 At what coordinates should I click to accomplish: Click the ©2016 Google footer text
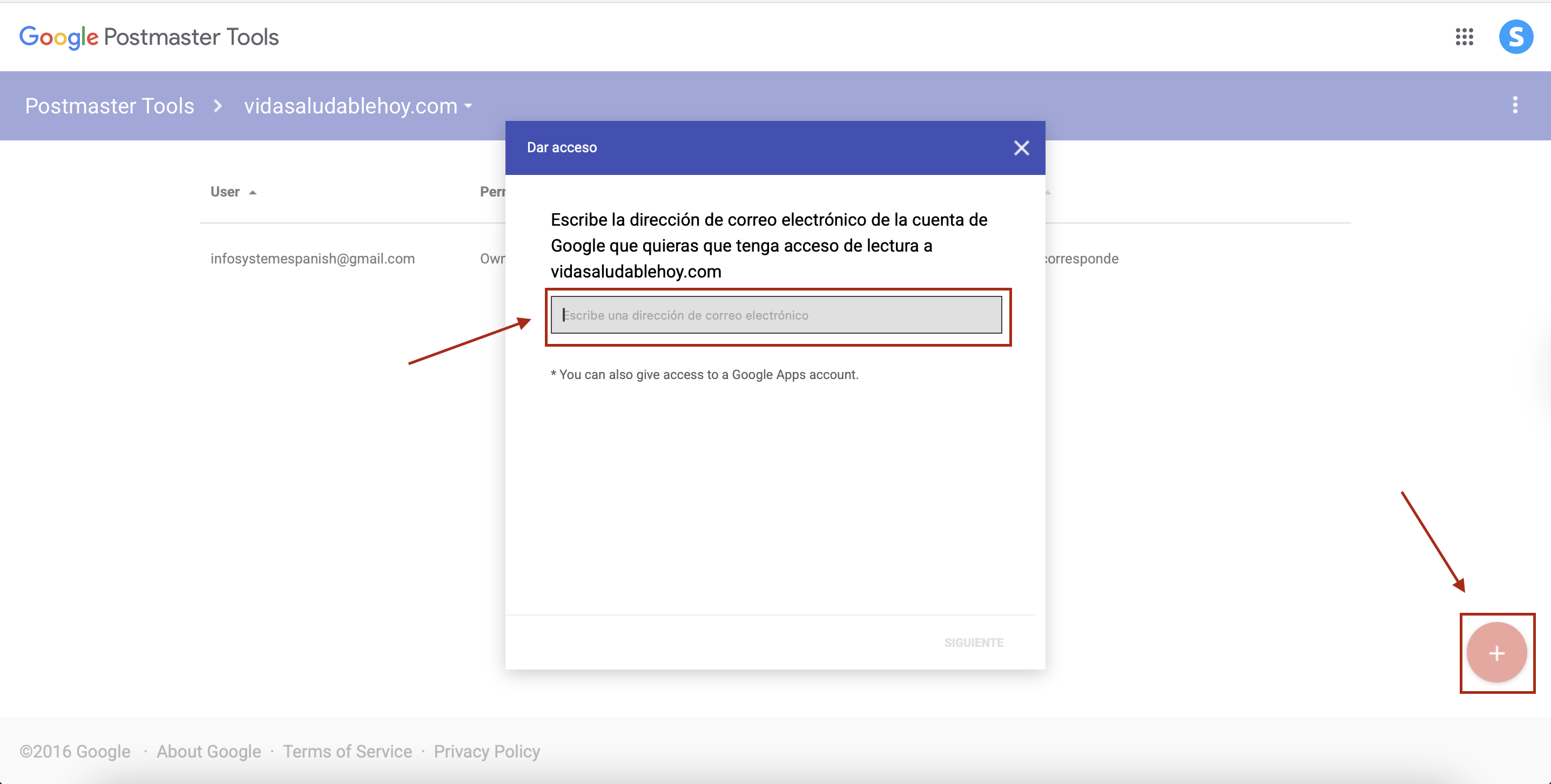pyautogui.click(x=75, y=752)
